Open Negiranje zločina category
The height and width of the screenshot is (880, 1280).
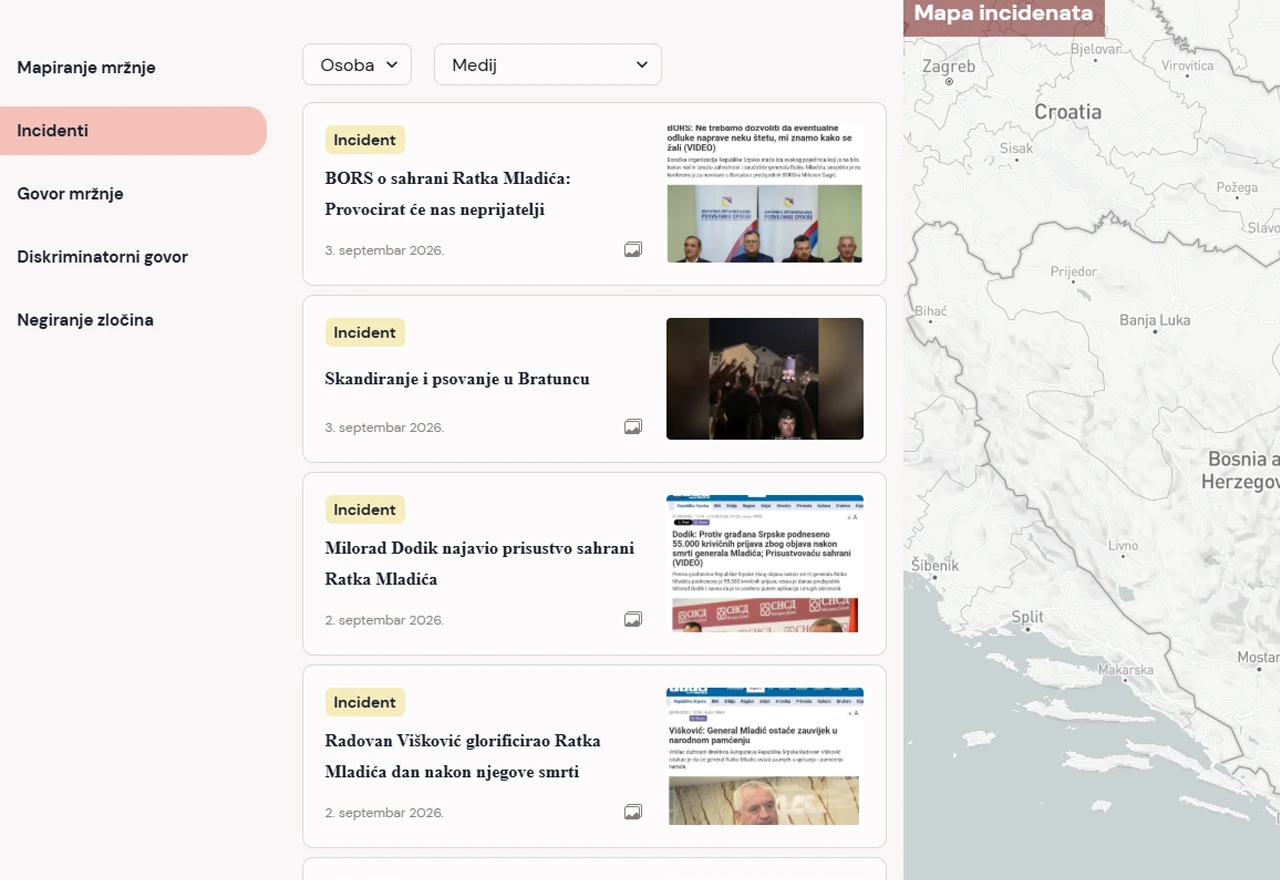(85, 320)
